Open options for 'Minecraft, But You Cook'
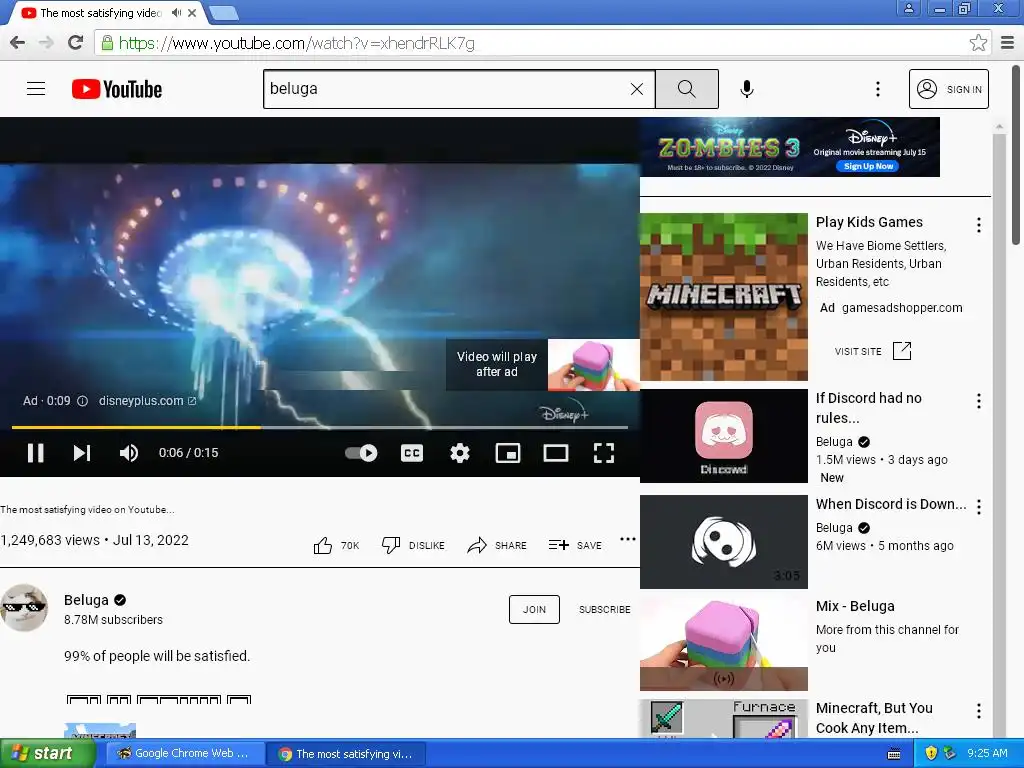1024x768 pixels. pyautogui.click(x=978, y=711)
